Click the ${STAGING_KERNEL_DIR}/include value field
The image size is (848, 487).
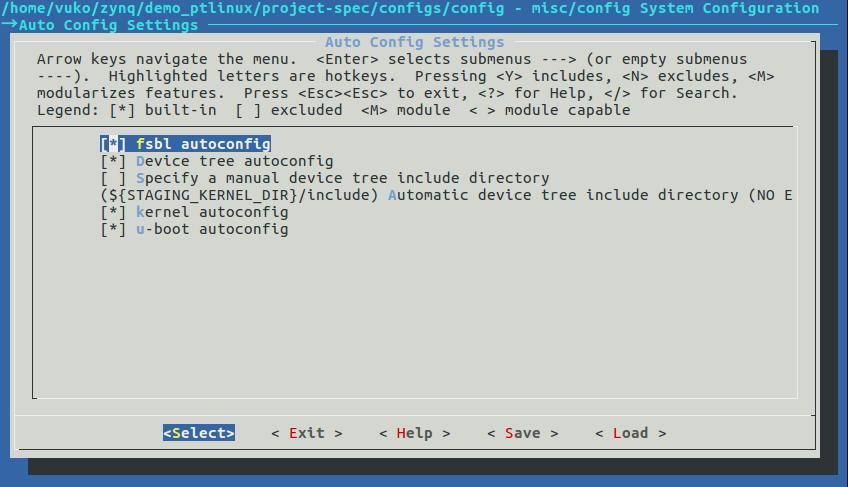coord(240,195)
